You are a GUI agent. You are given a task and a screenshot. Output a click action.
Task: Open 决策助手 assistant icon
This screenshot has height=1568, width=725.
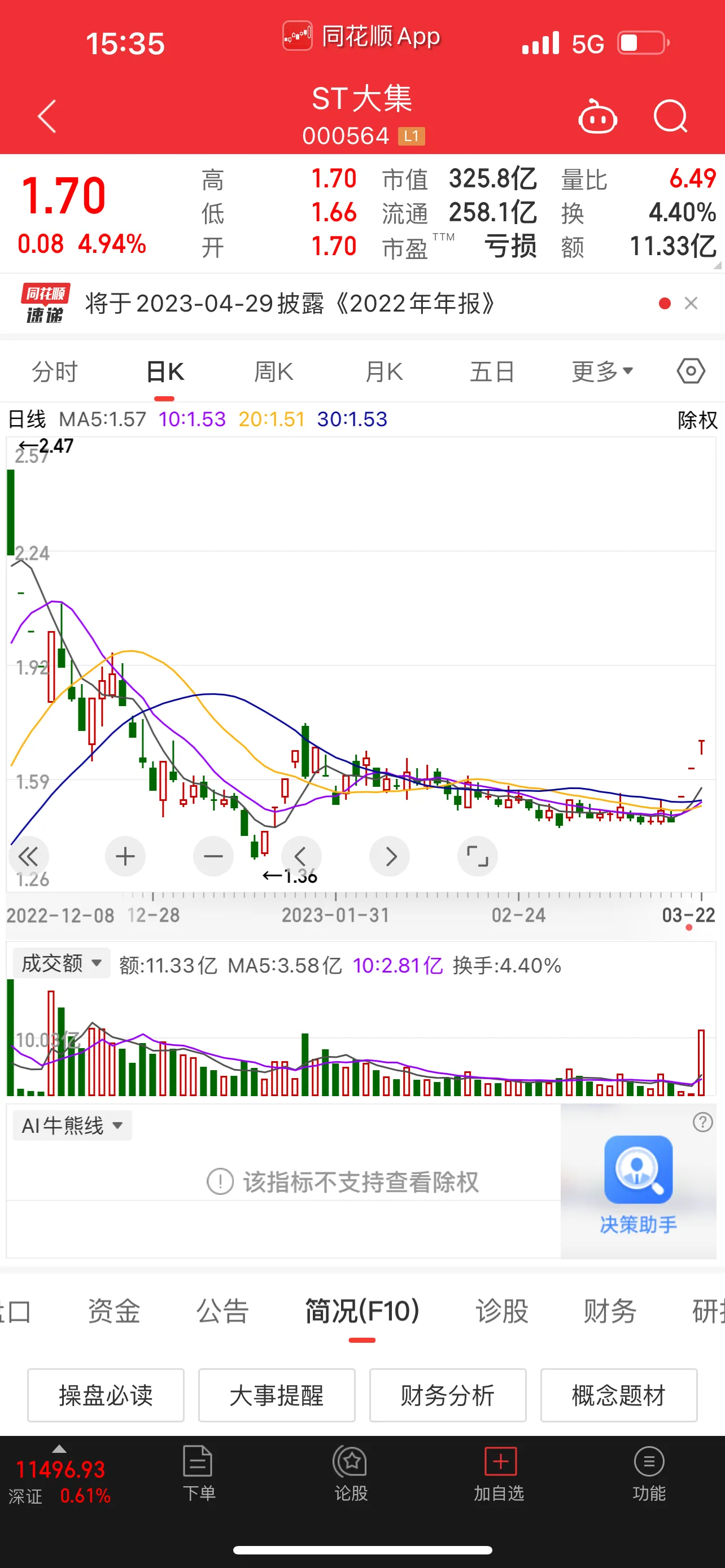(638, 1183)
